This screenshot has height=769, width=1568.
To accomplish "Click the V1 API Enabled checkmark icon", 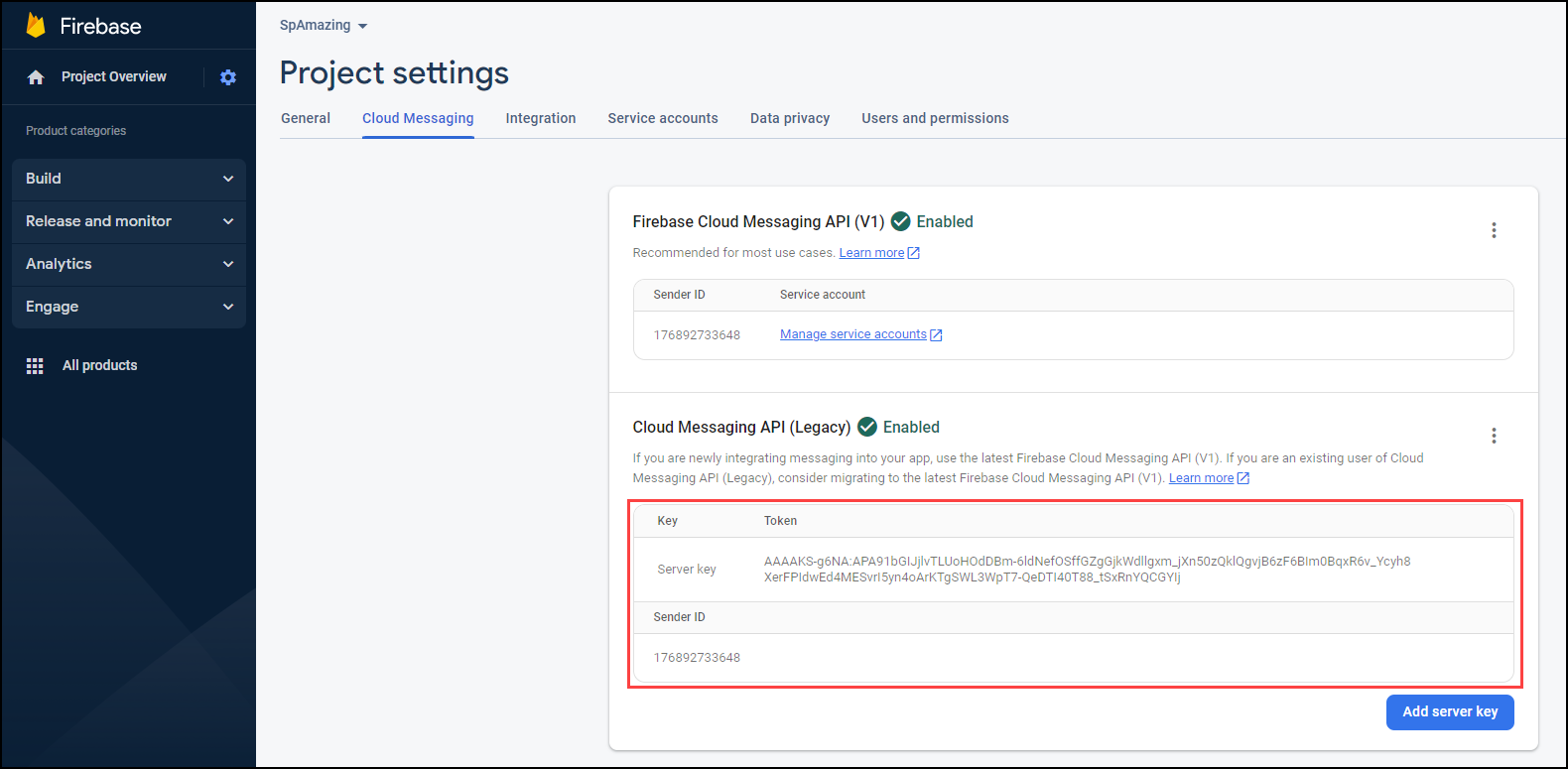I will (x=901, y=221).
